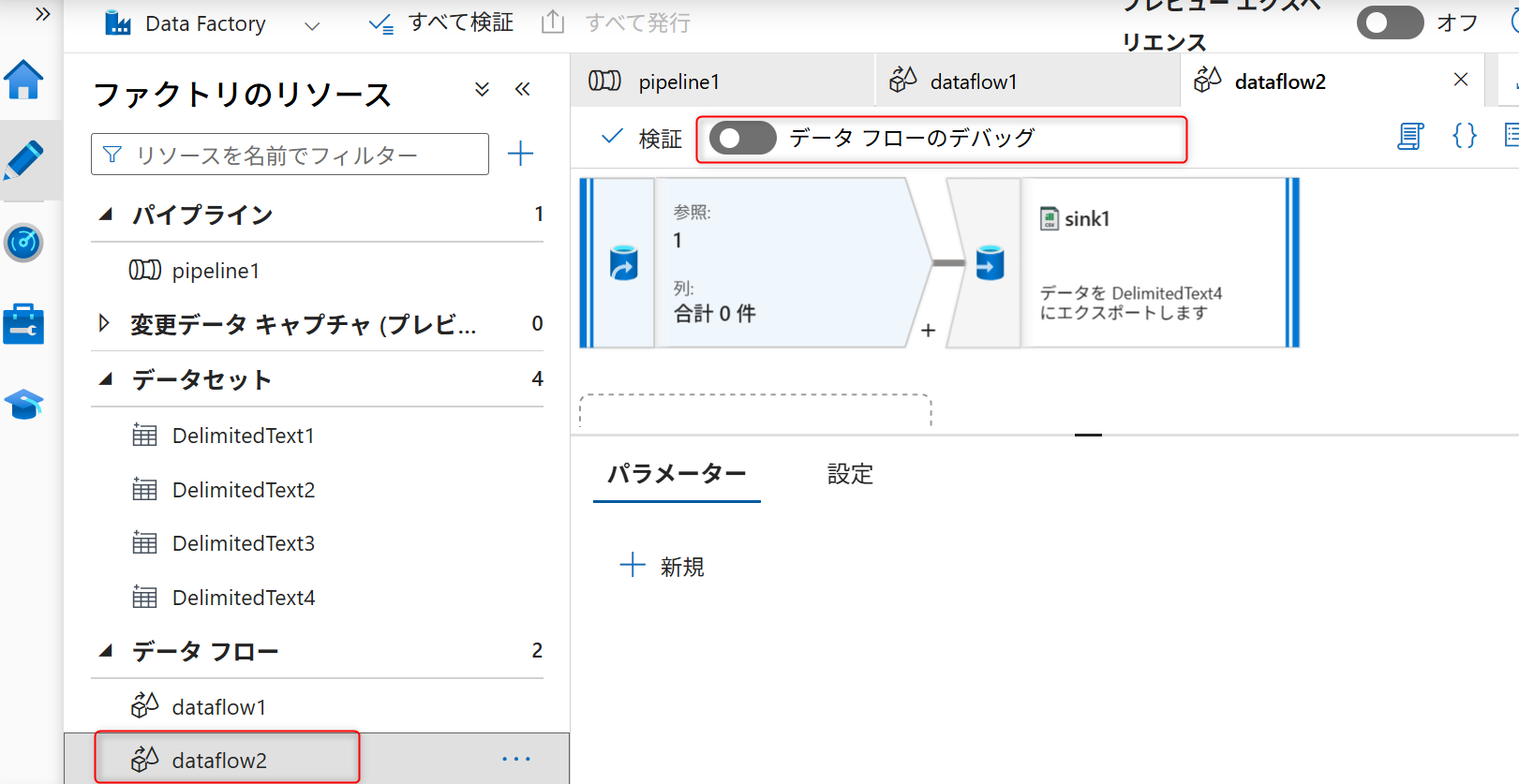Open the Manage toolbox icon in sidebar
The image size is (1519, 784).
(x=23, y=324)
